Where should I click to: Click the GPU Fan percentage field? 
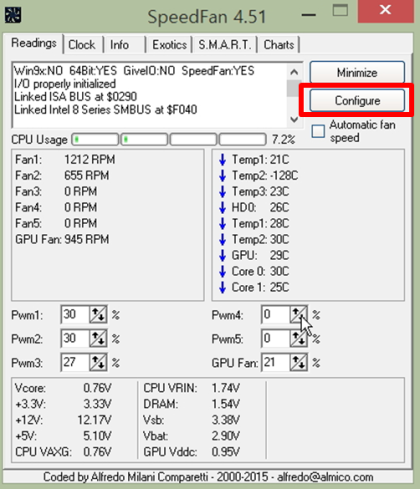point(275,362)
